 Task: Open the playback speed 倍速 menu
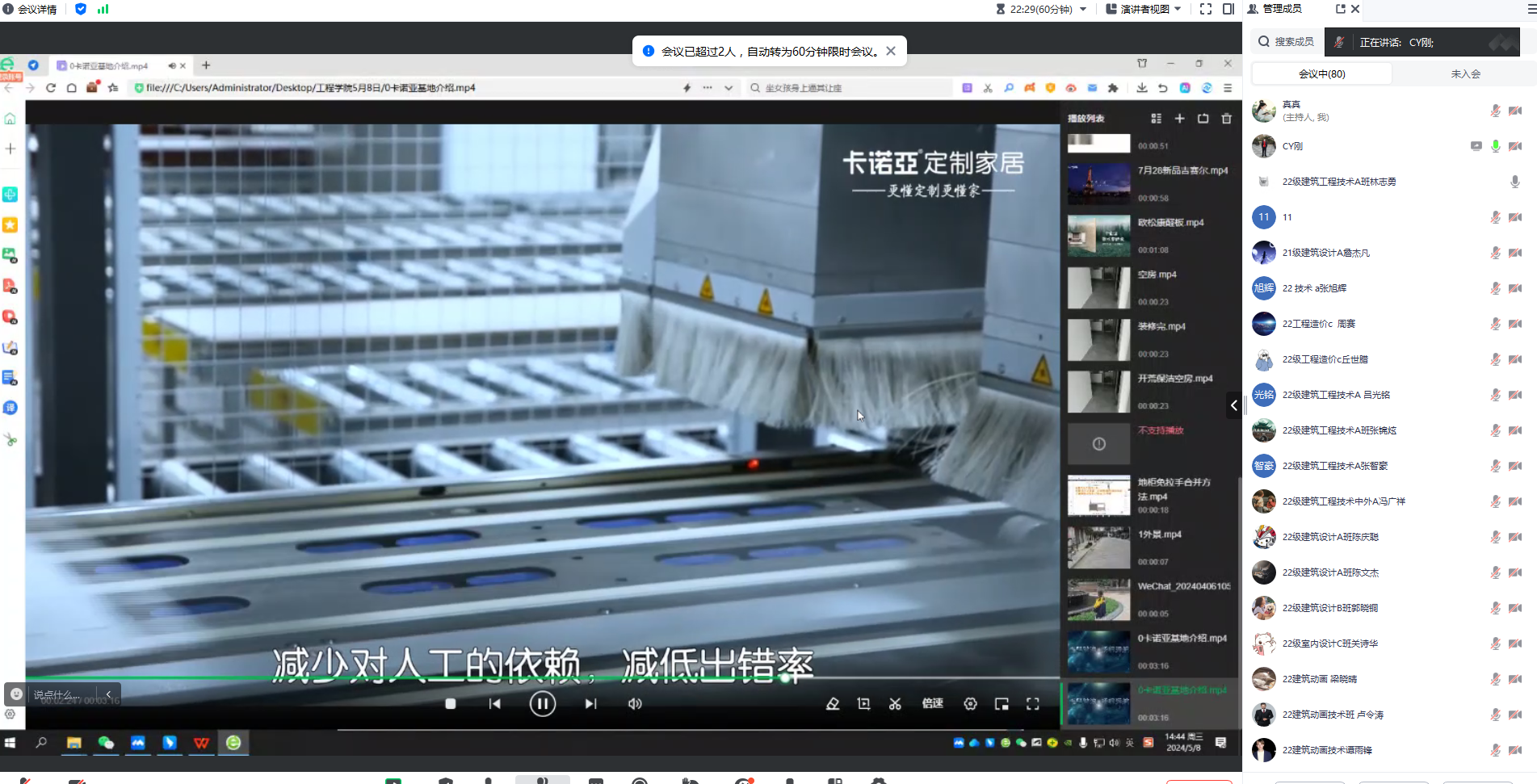933,703
